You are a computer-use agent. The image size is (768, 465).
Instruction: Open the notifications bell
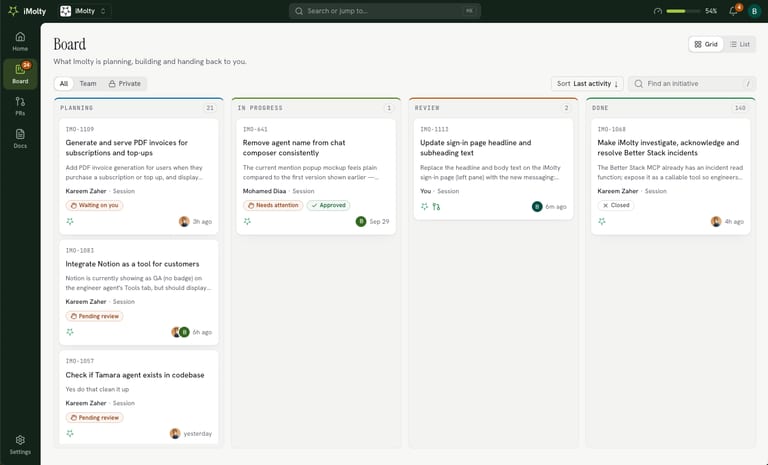coord(733,11)
